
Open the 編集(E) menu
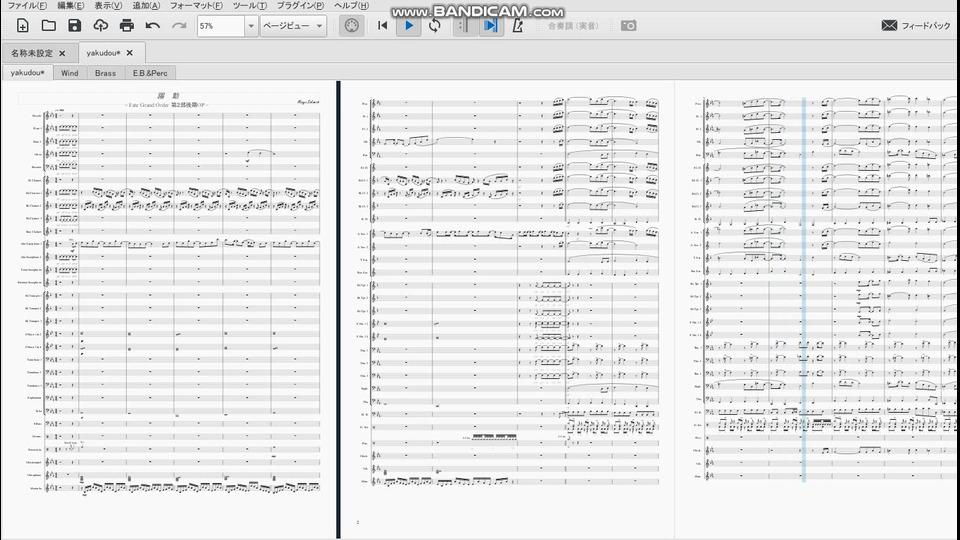point(70,6)
